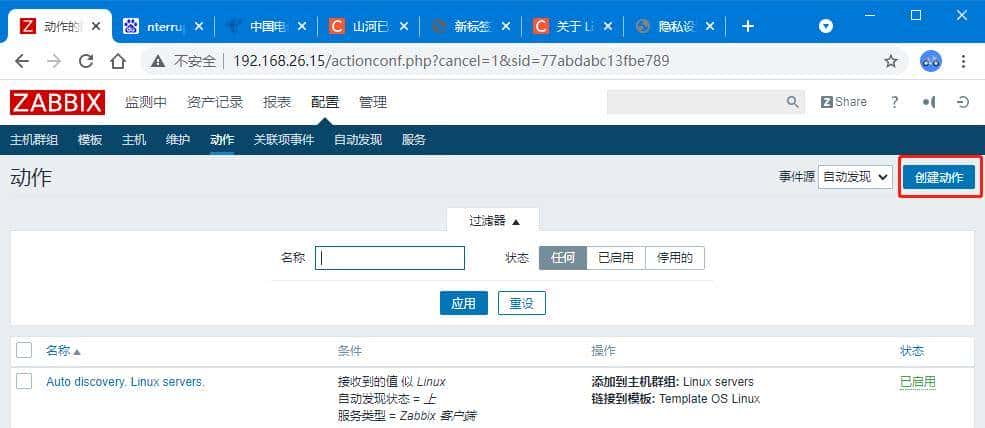Viewport: 985px width, 428px height.
Task: Open the Chrome three-dot menu
Action: point(964,61)
